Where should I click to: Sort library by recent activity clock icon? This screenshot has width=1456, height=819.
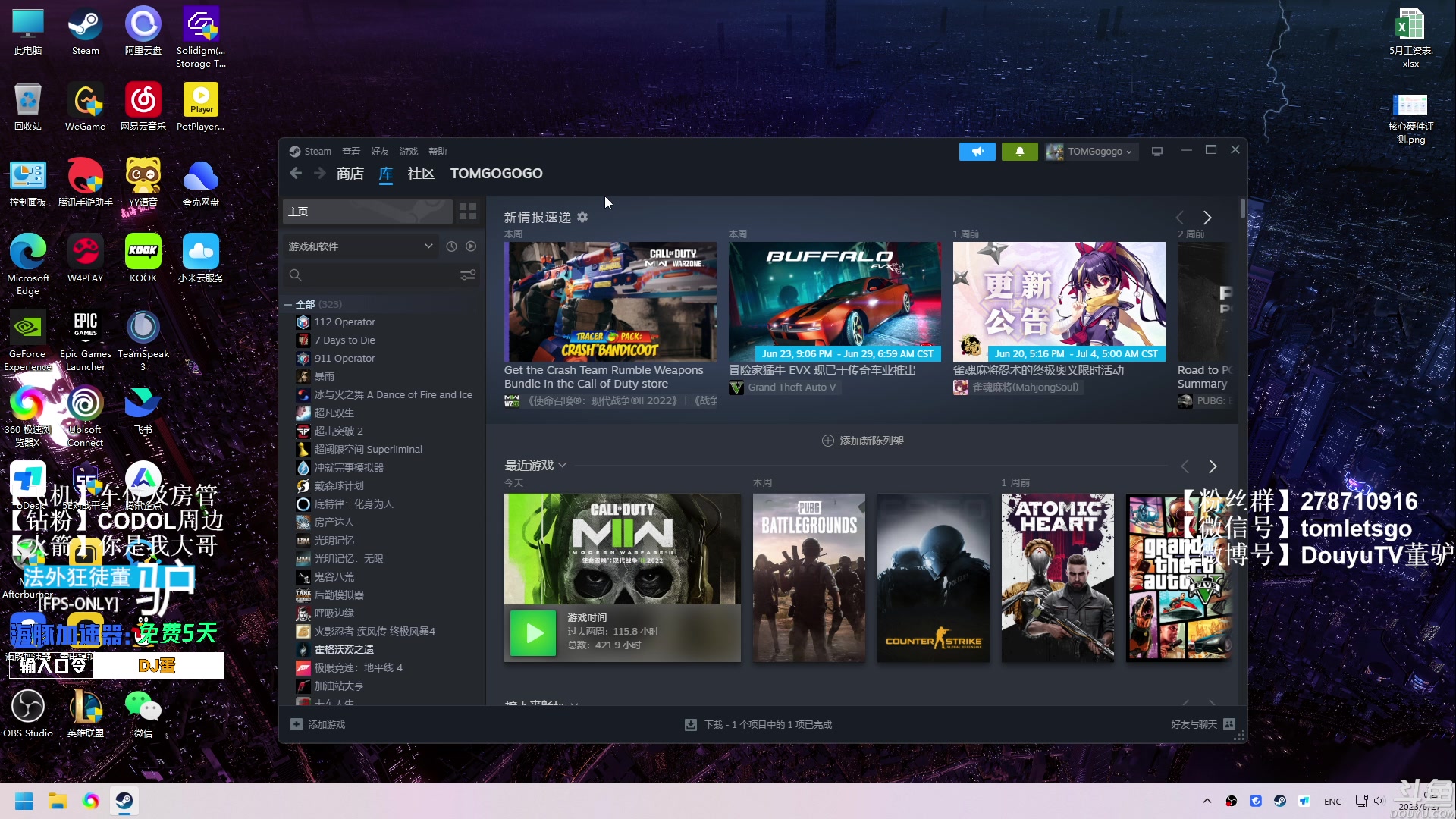point(451,246)
